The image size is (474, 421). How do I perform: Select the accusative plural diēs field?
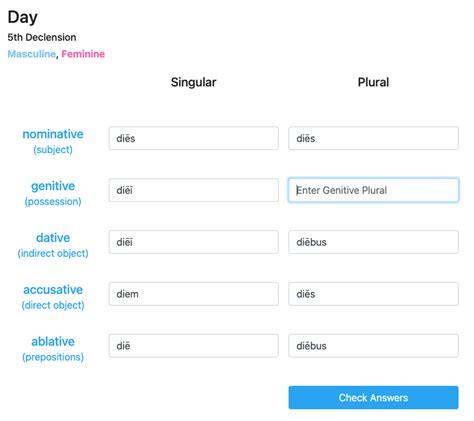(x=373, y=294)
